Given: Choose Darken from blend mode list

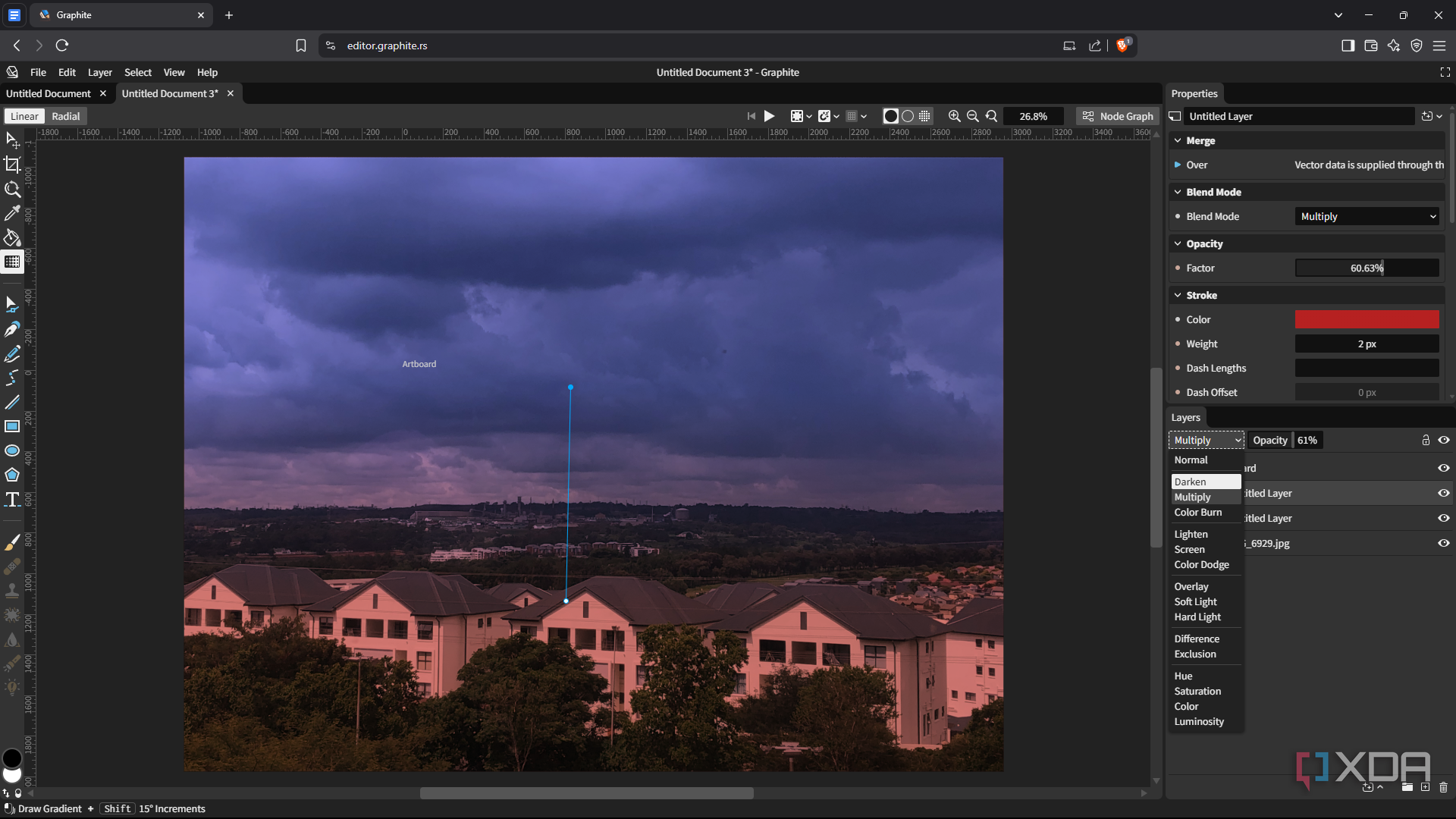Looking at the screenshot, I should coord(1206,482).
